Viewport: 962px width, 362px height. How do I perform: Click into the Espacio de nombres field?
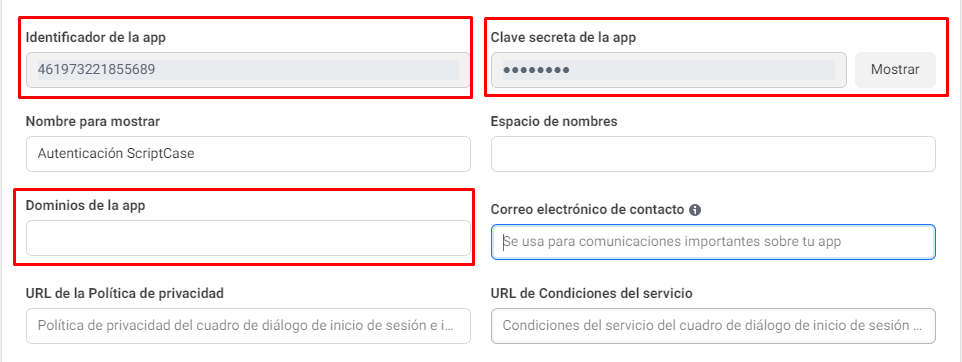(x=713, y=154)
